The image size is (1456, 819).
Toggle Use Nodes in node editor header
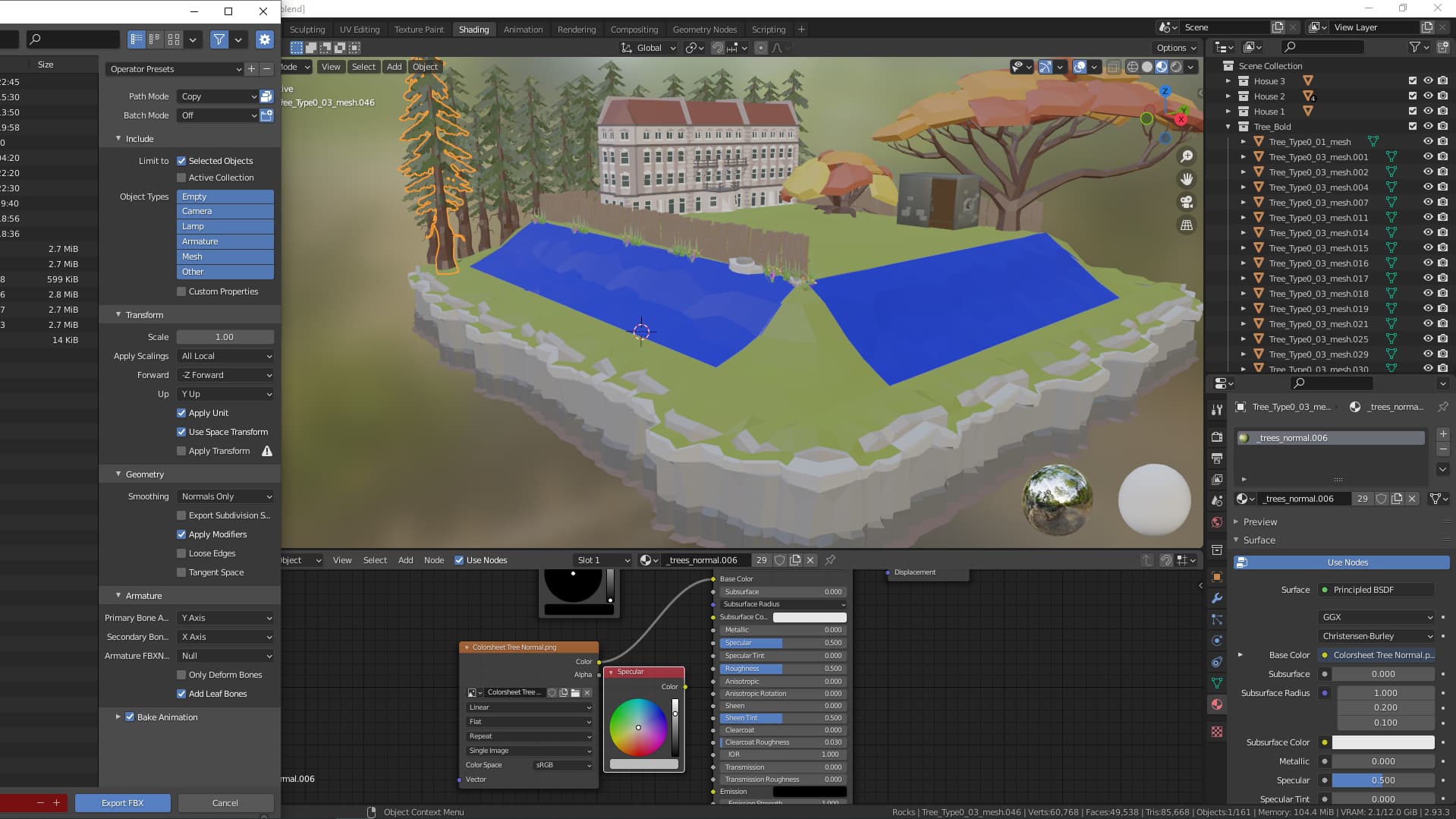tap(459, 560)
